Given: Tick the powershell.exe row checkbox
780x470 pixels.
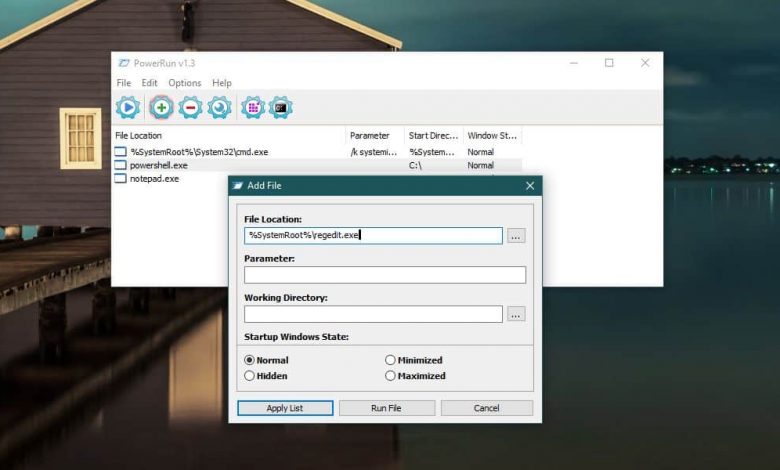Looking at the screenshot, I should point(120,165).
